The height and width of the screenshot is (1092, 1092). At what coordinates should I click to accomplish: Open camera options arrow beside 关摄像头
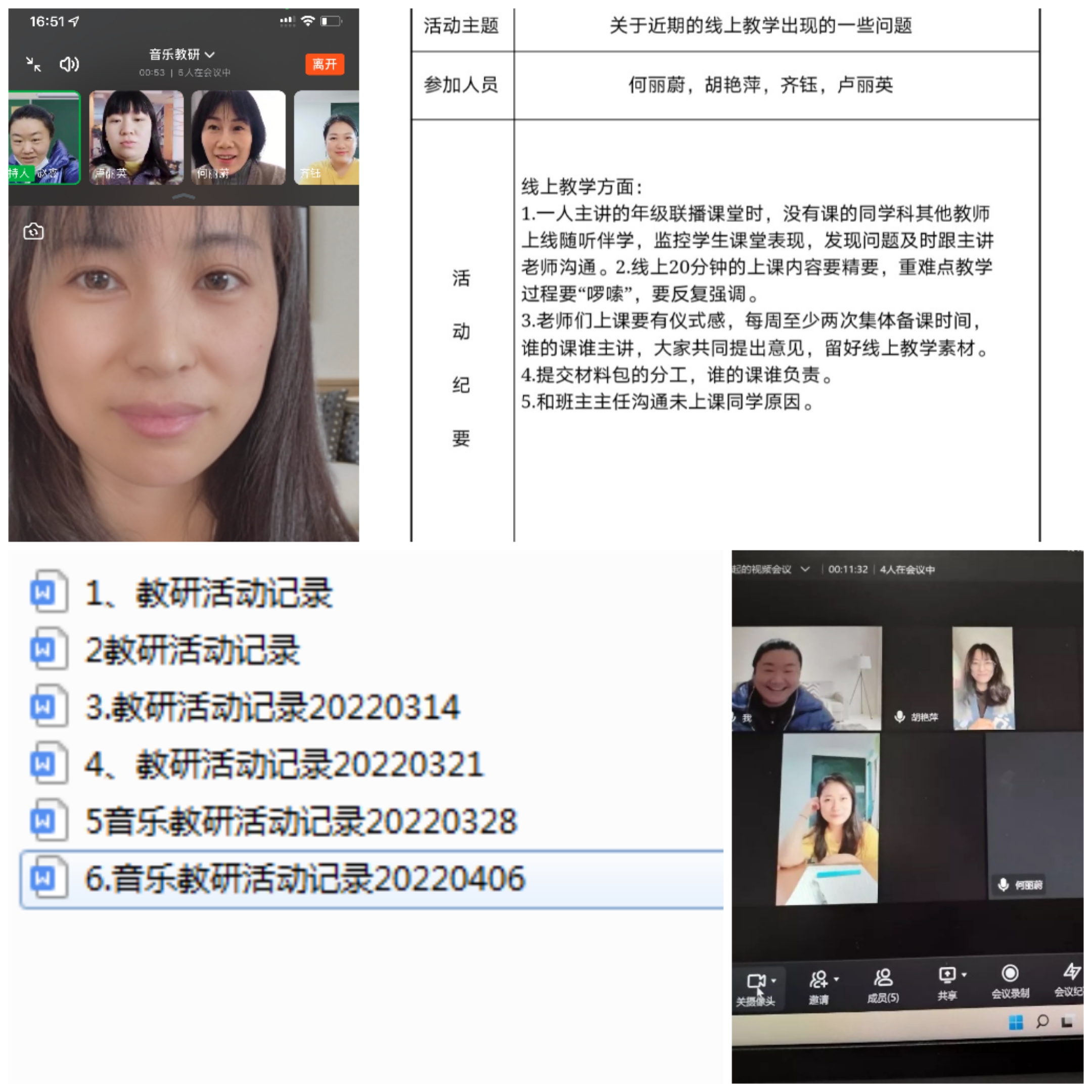[774, 981]
